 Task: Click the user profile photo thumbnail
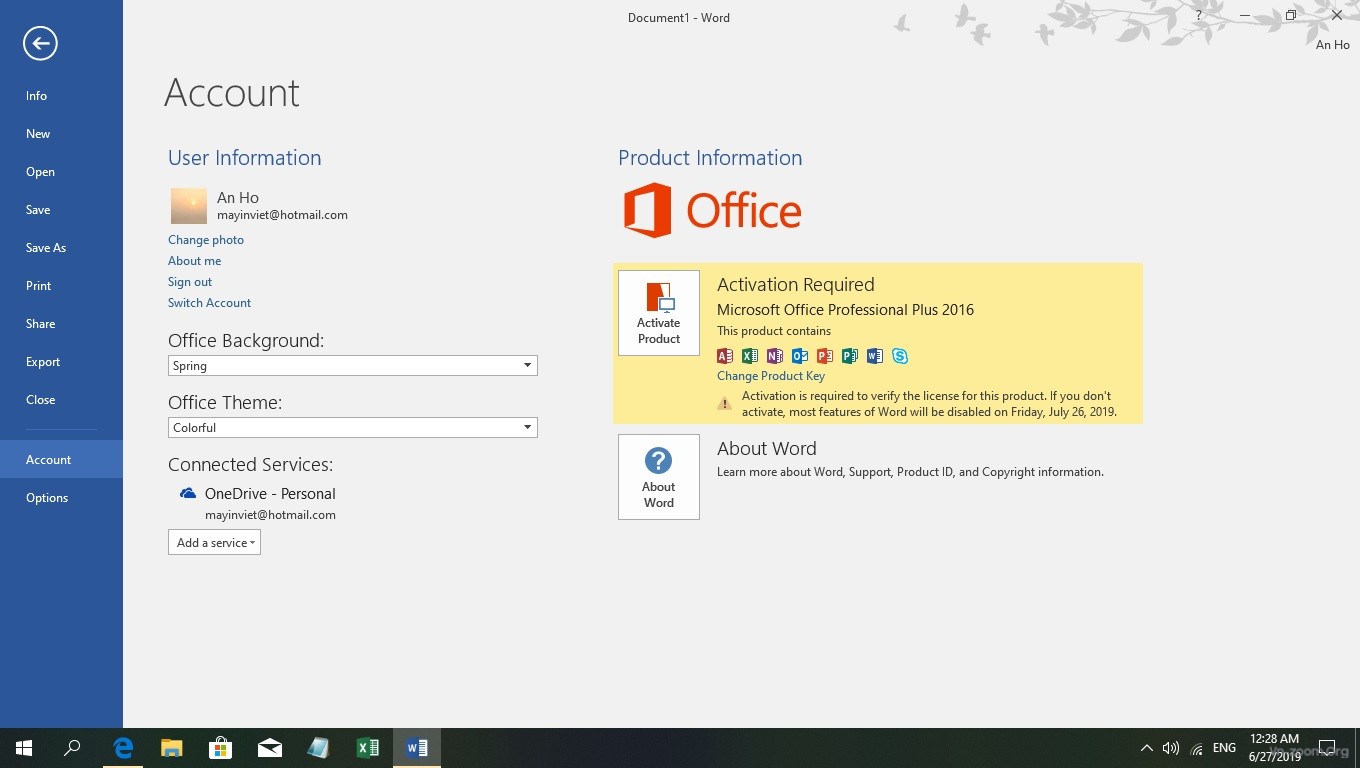tap(189, 206)
